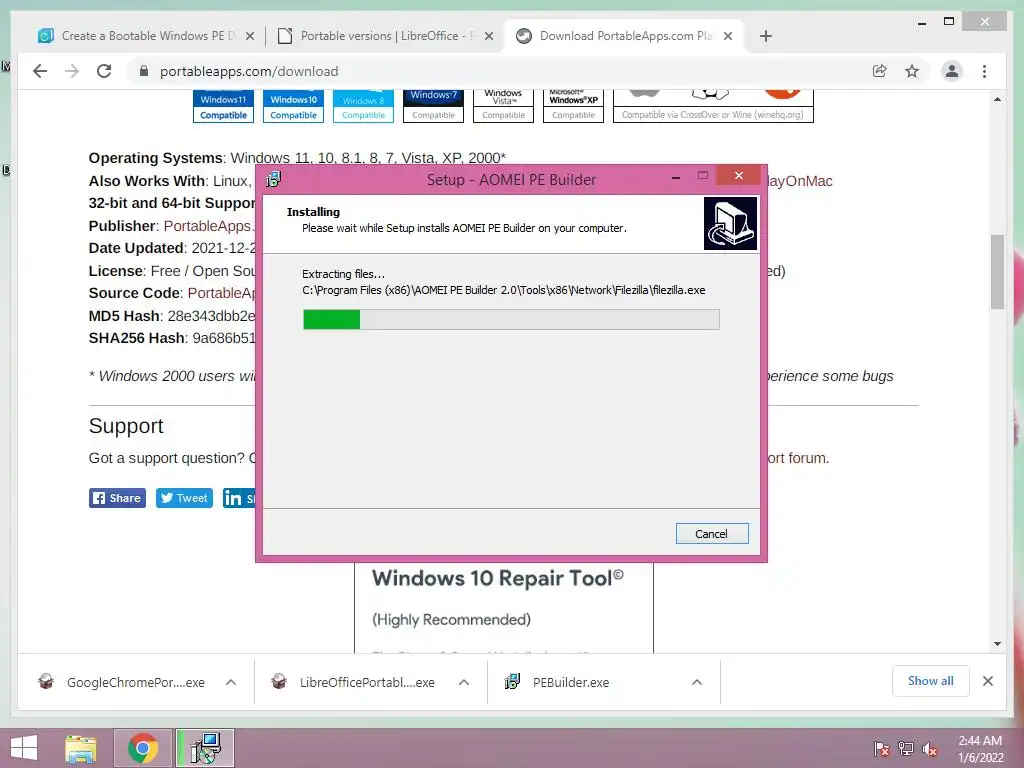
Task: Select the Download PortableApps.com tab
Action: 626,36
